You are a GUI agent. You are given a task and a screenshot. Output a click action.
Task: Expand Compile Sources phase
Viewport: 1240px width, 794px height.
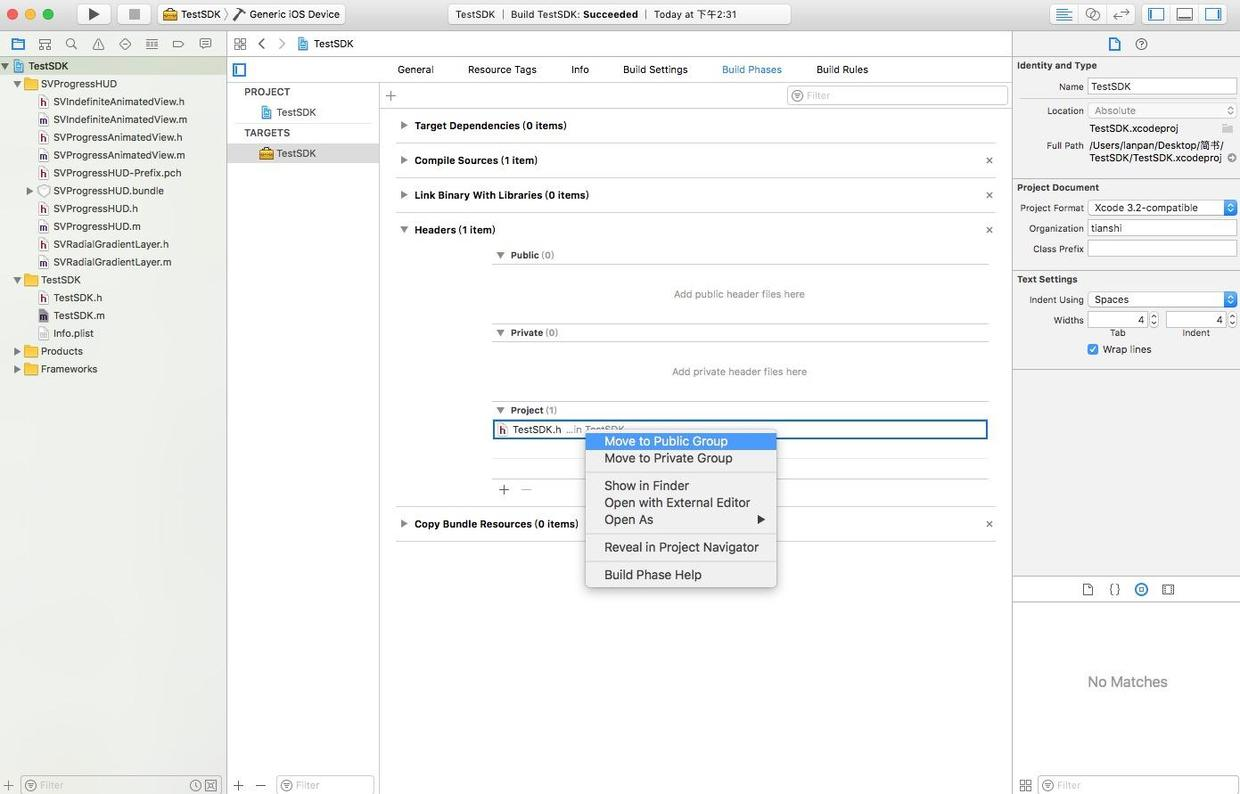pos(403,161)
